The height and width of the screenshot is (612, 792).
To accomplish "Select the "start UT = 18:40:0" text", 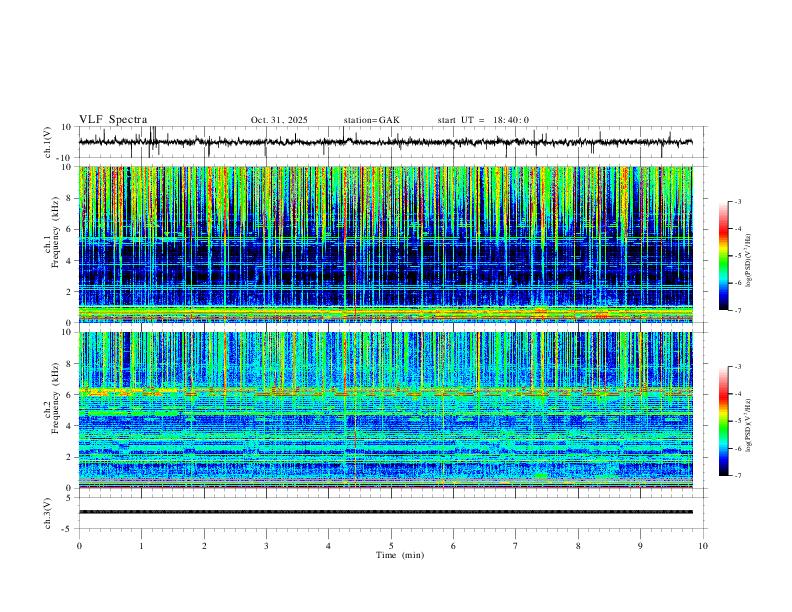I will [483, 120].
